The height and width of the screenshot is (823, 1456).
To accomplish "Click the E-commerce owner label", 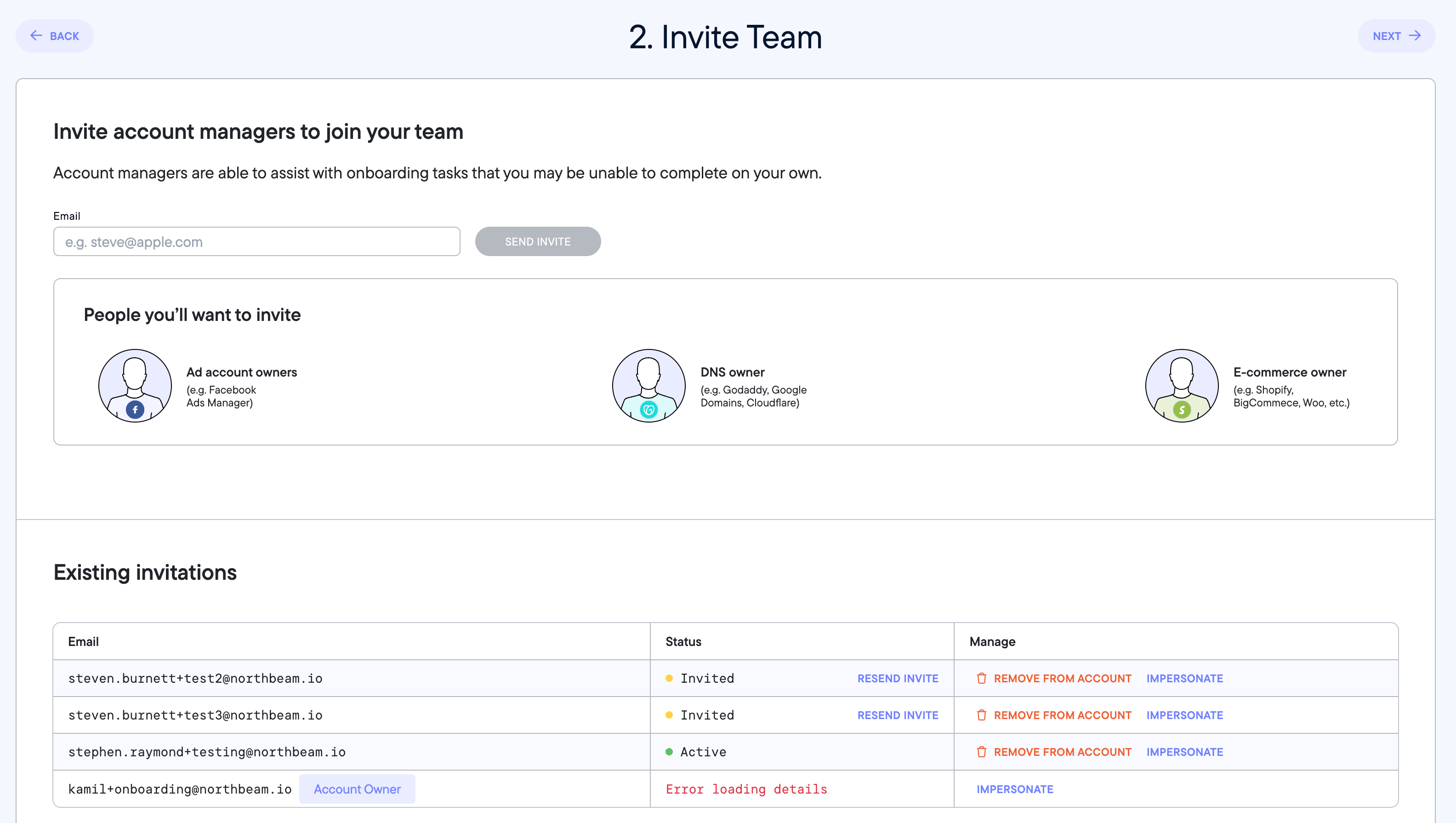I will coord(1290,372).
